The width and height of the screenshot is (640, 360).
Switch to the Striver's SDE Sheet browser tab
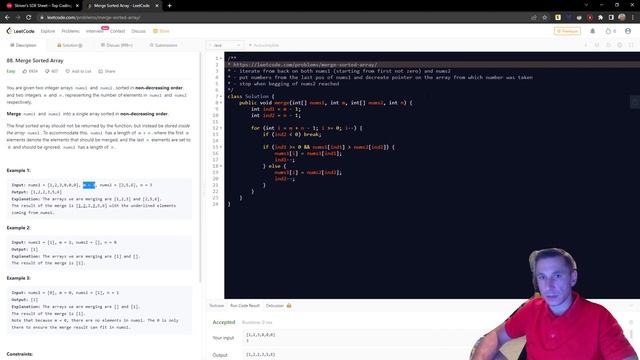tap(42, 6)
